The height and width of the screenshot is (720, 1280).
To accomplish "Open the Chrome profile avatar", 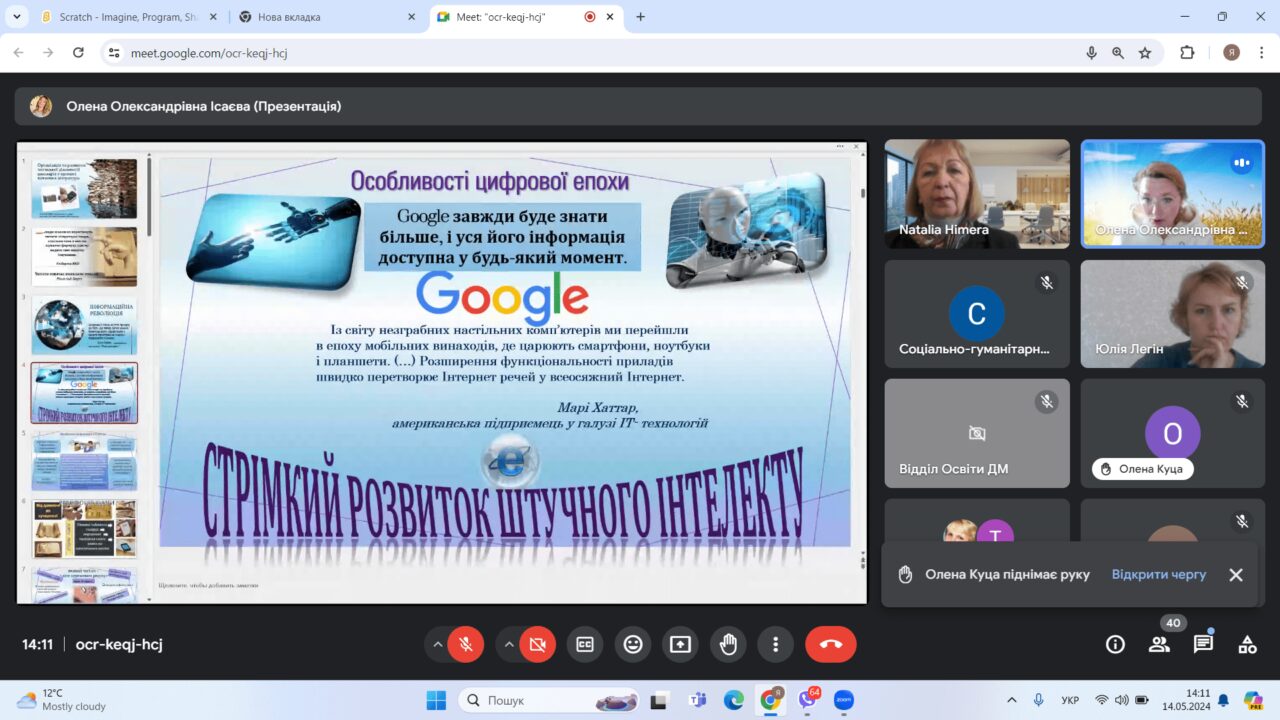I will click(x=1231, y=52).
